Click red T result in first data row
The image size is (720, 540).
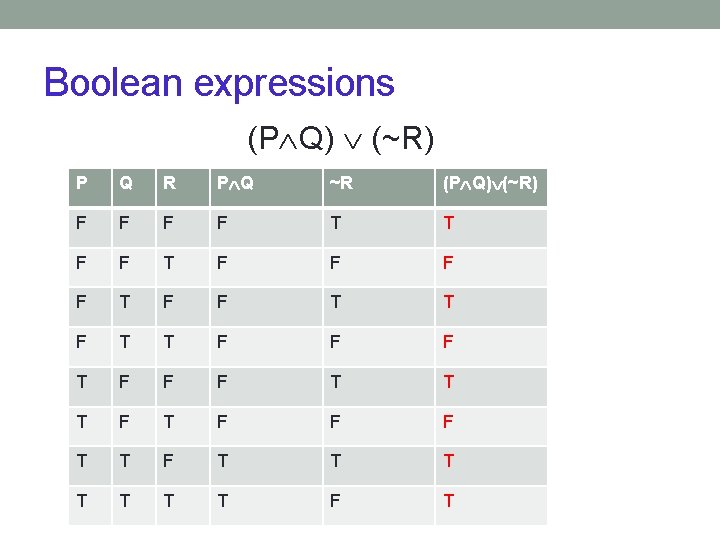(448, 223)
